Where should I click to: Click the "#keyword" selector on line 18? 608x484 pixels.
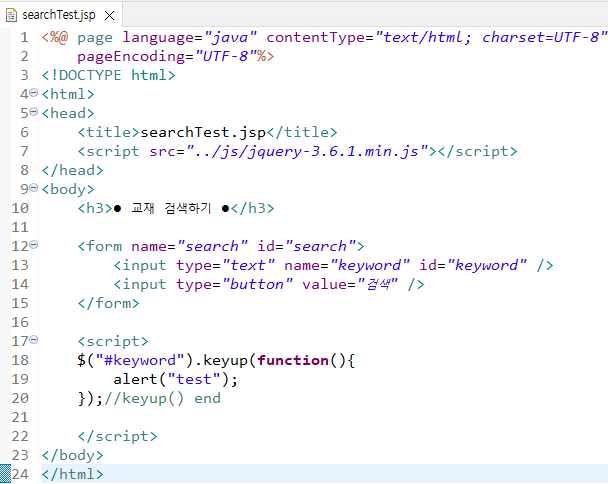pyautogui.click(x=140, y=360)
